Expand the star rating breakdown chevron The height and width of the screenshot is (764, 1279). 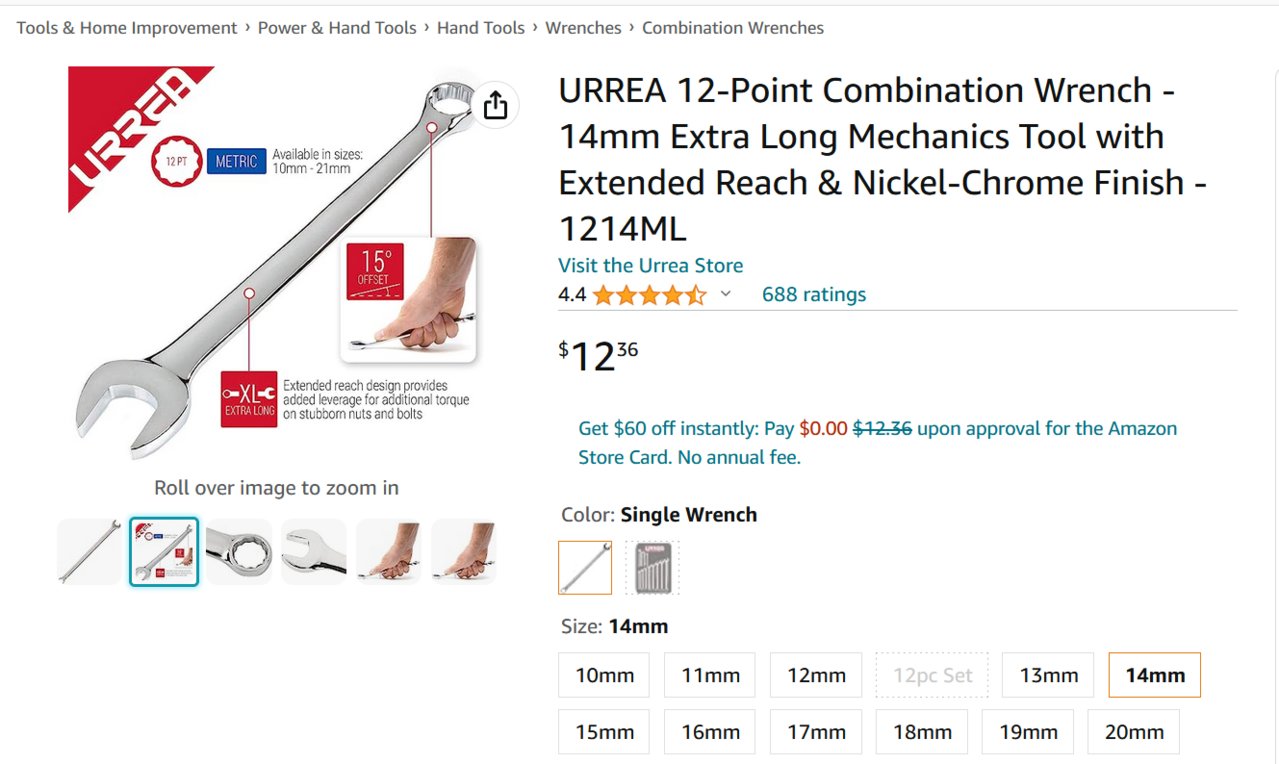(726, 294)
